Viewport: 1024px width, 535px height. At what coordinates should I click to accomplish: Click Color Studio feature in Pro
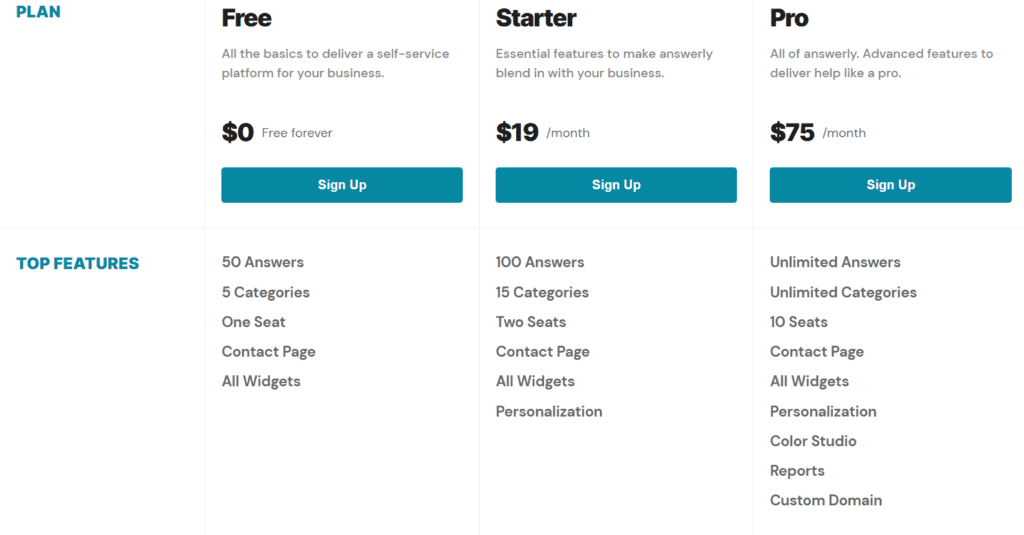[813, 441]
